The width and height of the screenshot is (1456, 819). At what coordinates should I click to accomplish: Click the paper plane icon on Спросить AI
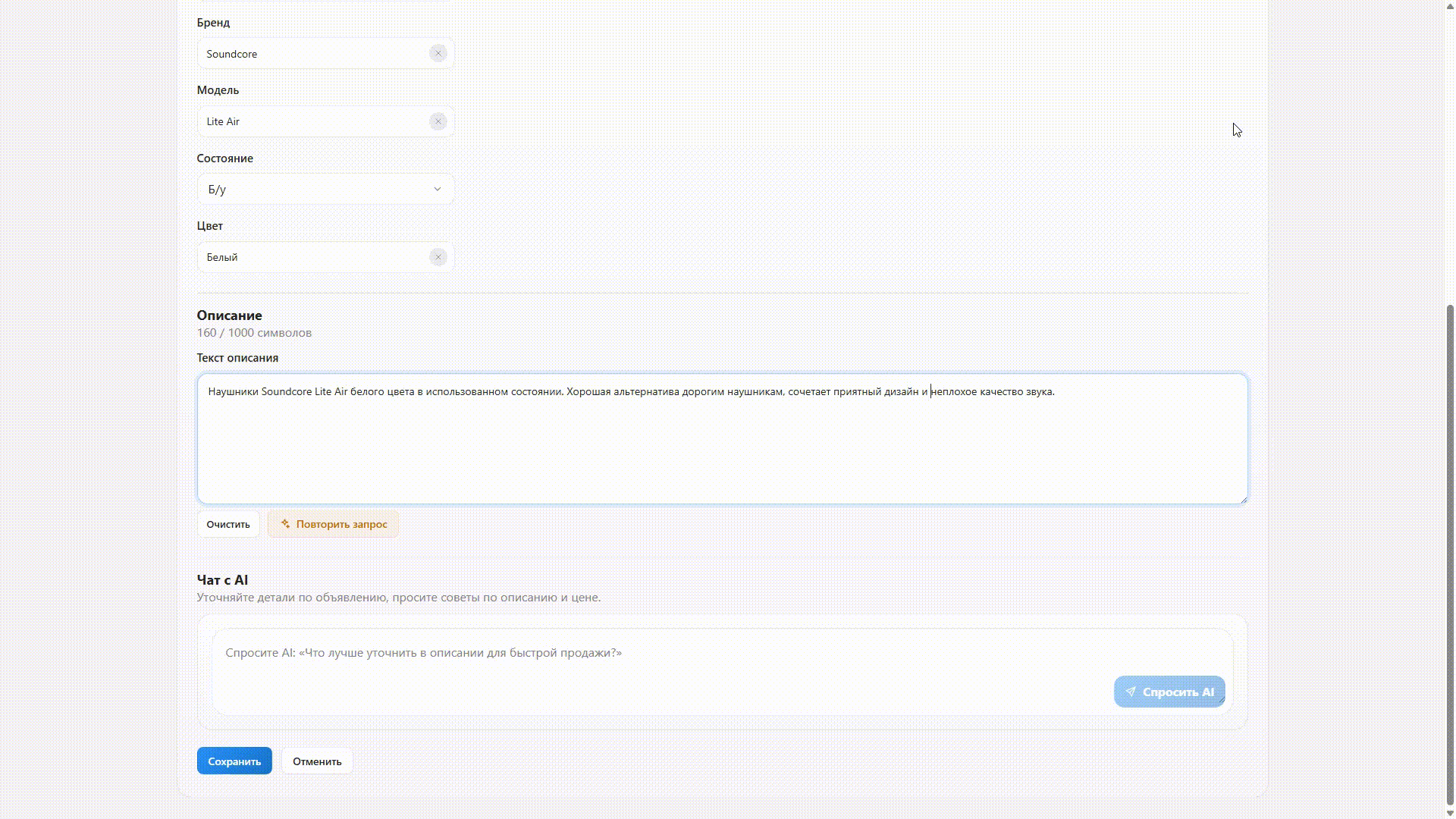[x=1131, y=692]
